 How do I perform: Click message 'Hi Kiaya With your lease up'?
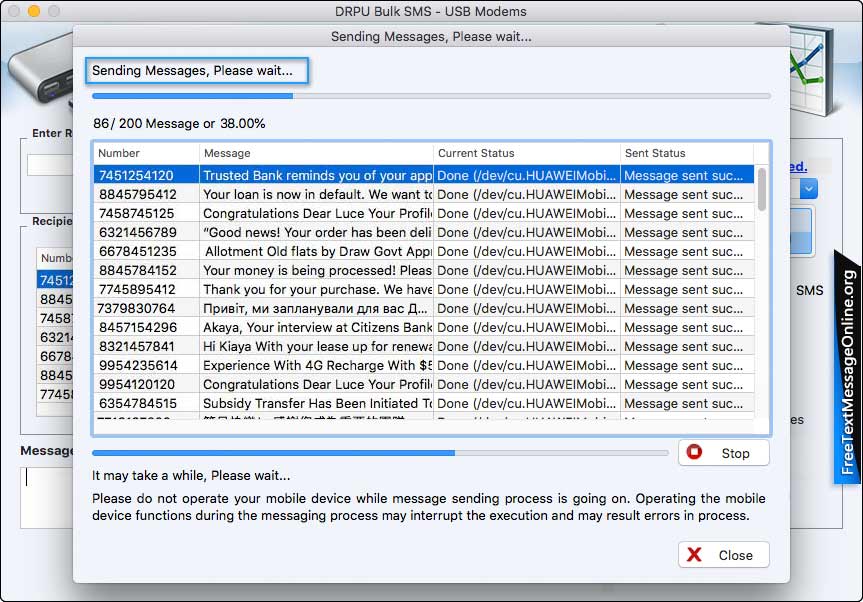click(317, 346)
